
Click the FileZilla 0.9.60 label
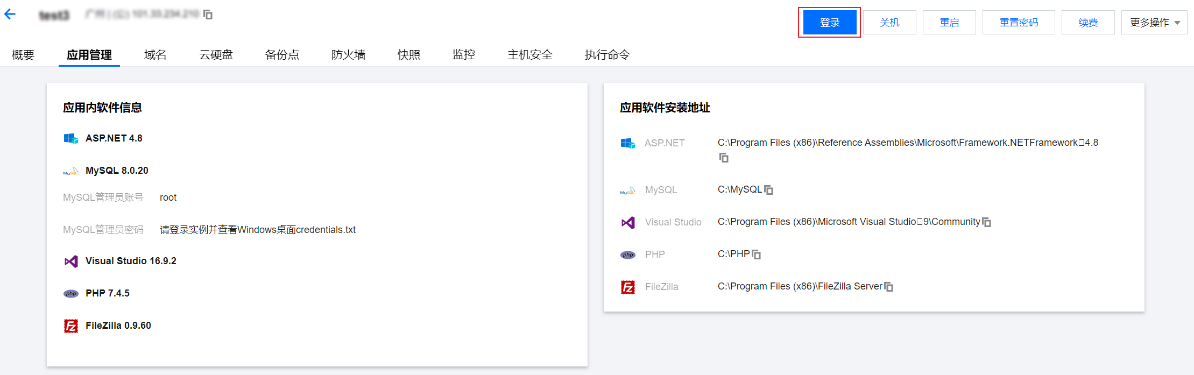tap(119, 325)
